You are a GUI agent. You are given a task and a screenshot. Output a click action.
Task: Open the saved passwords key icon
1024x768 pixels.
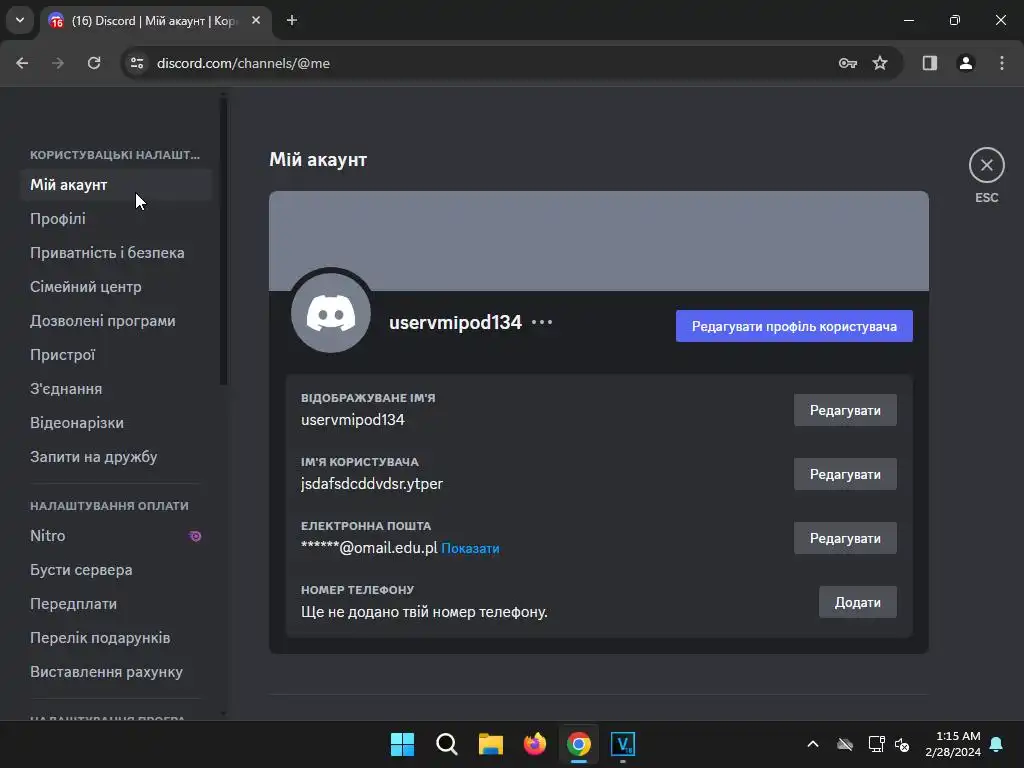coord(848,63)
